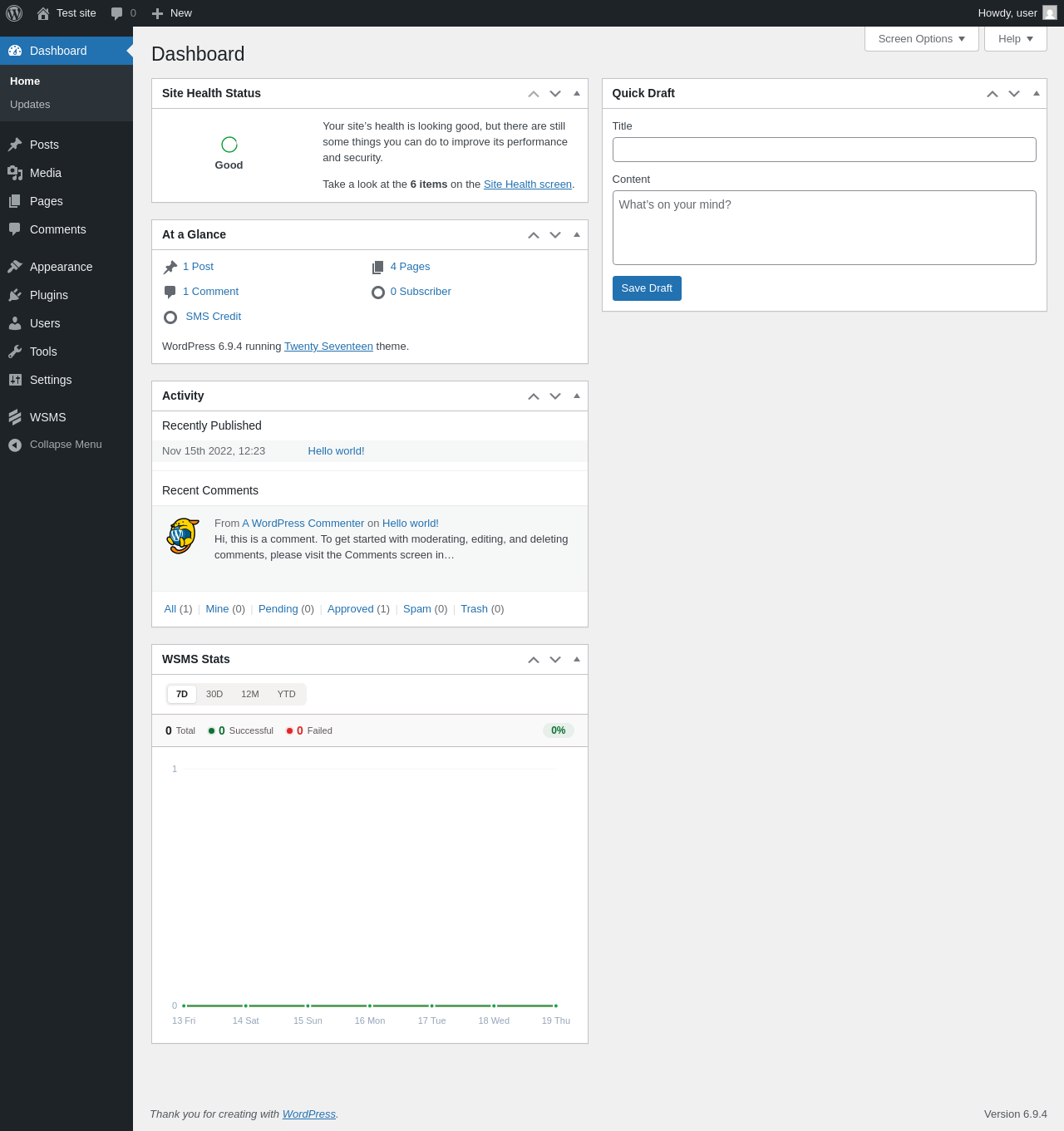The height and width of the screenshot is (1131, 1064).
Task: Select Updates in the Dashboard submenu
Action: pos(30,105)
